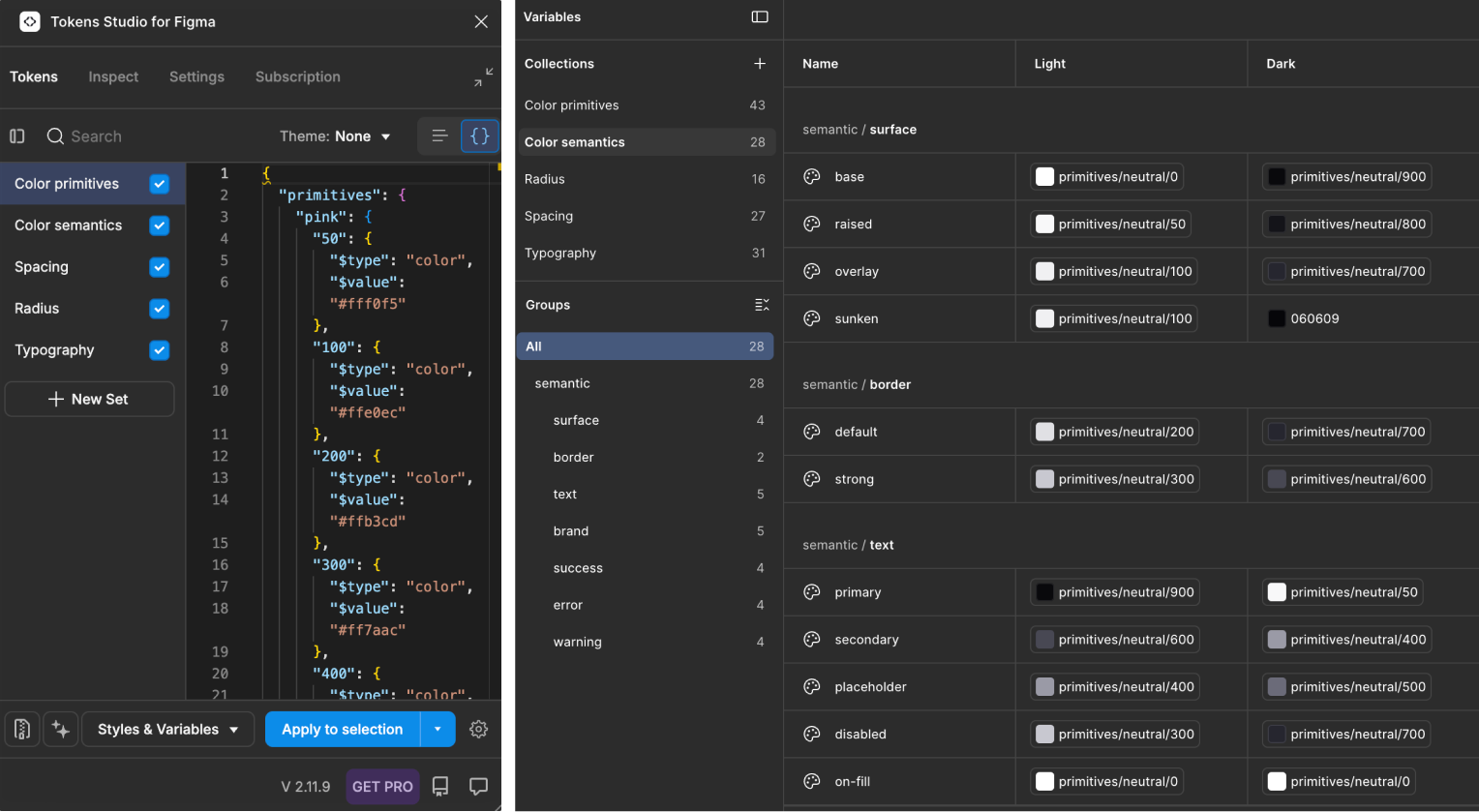Image resolution: width=1479 pixels, height=812 pixels.
Task: Close the Tokens Studio plugin window
Action: click(x=481, y=21)
